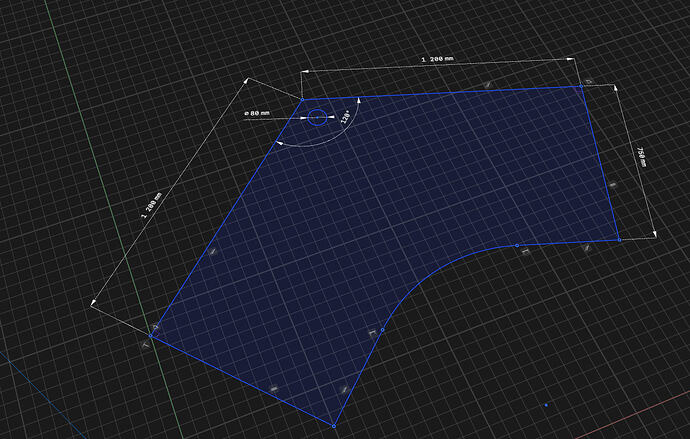Image resolution: width=690 pixels, height=439 pixels.
Task: Click the constraint icon on the long 1 200 mm diagonal edge
Action: point(213,252)
